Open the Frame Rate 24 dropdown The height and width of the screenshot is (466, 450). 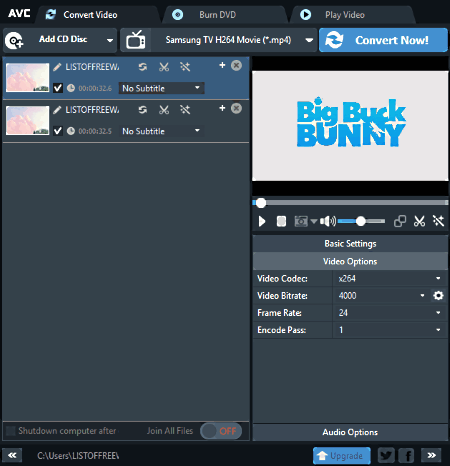tap(390, 313)
